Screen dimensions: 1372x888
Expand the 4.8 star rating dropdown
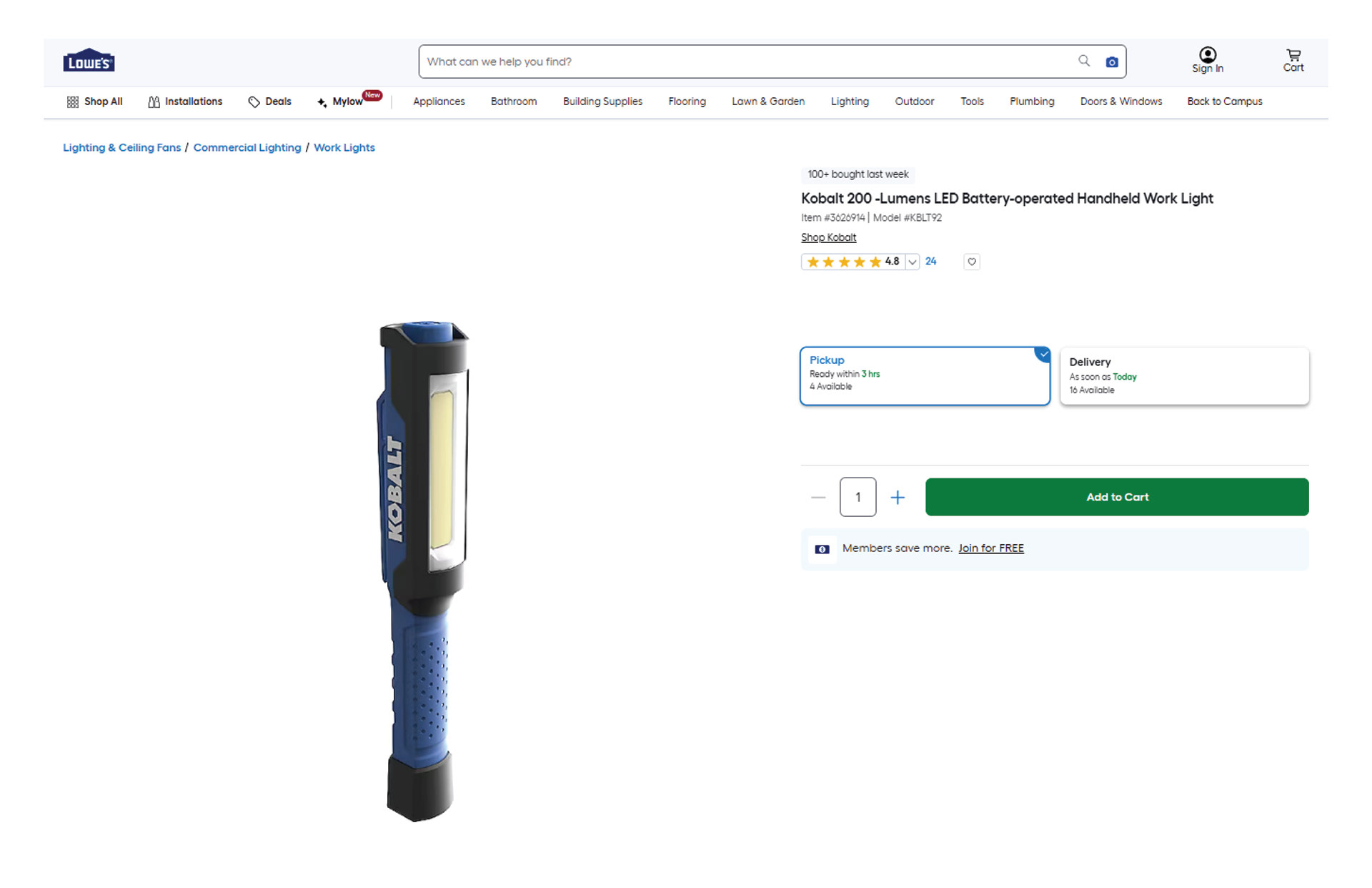click(x=912, y=262)
